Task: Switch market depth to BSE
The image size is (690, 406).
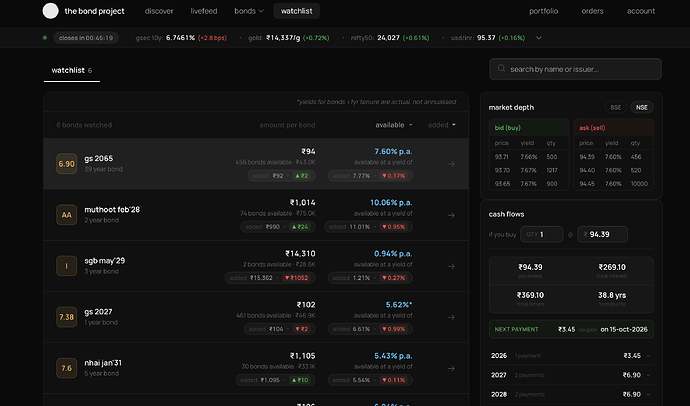Action: point(616,107)
